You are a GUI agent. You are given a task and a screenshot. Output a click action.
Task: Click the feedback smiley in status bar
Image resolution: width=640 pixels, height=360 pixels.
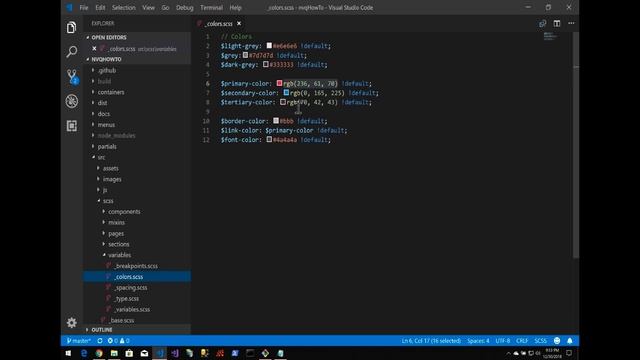point(557,341)
